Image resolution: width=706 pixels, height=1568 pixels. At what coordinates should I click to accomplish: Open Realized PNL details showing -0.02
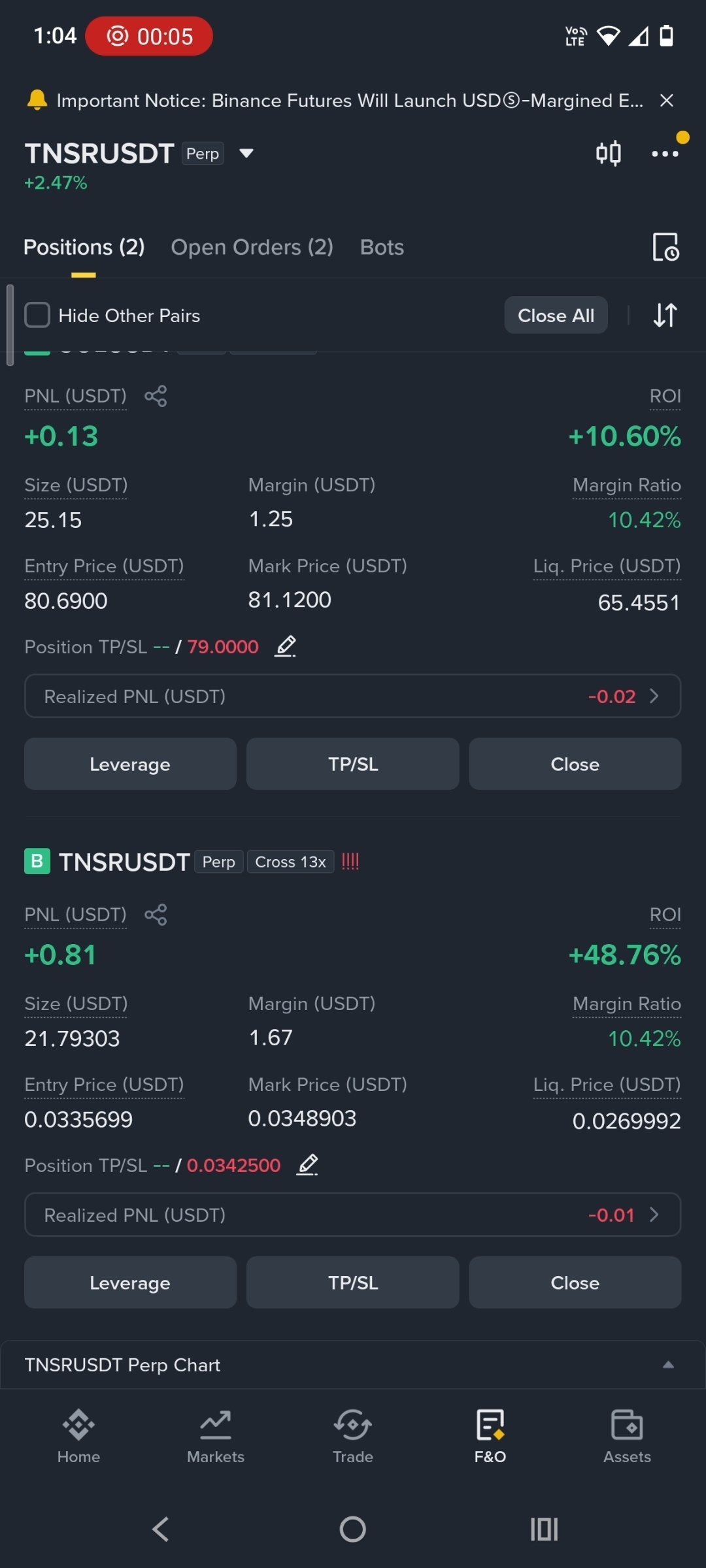353,696
